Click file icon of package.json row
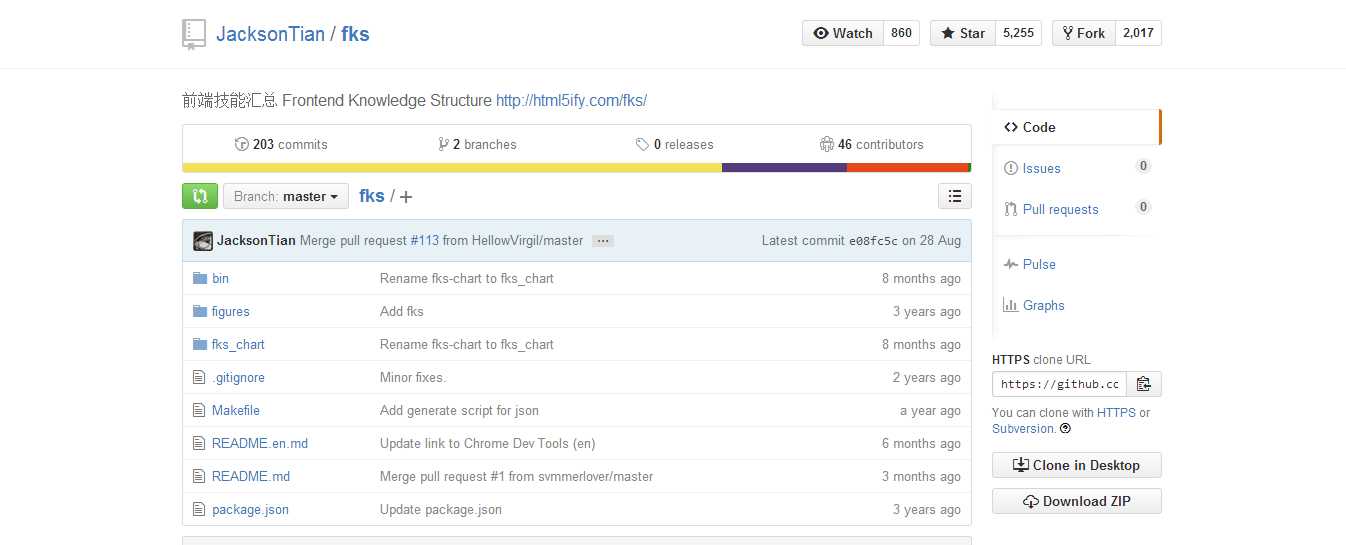The width and height of the screenshot is (1346, 545). 198,509
